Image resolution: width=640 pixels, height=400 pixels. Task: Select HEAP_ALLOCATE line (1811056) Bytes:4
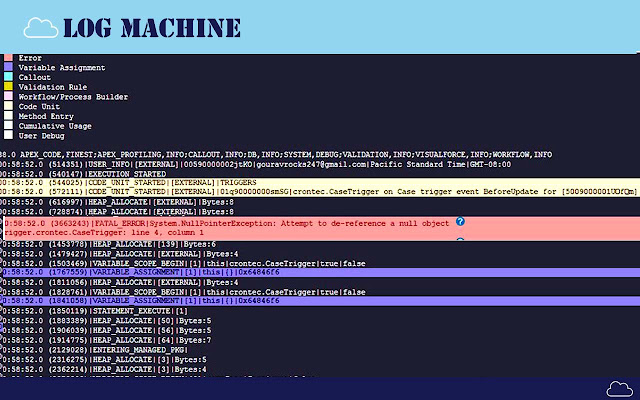(x=120, y=282)
